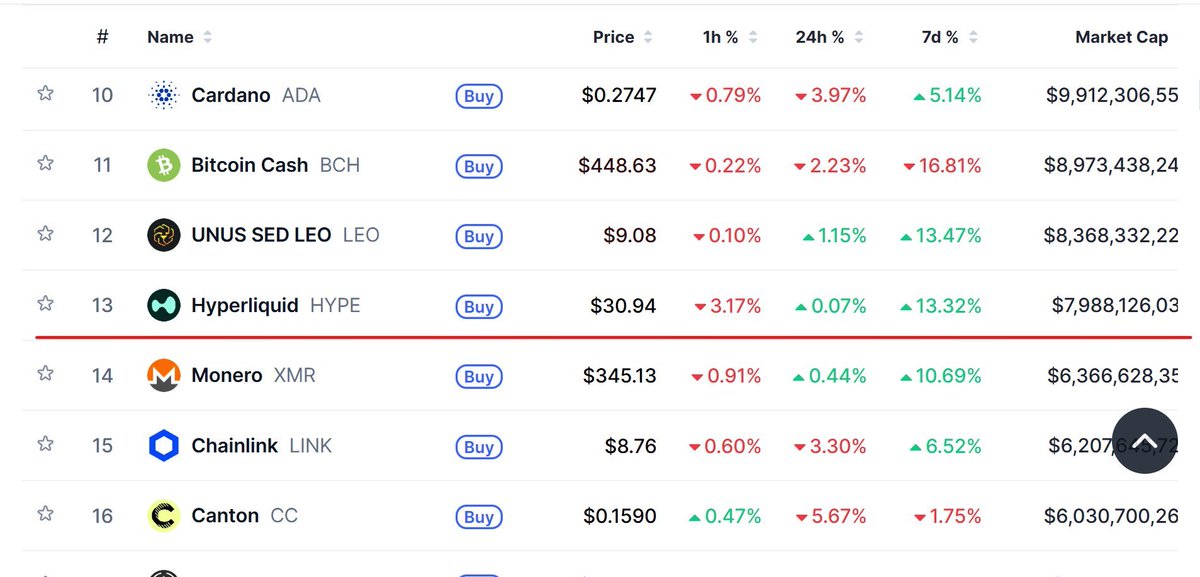
Task: Select the Chainlink hexagon logo
Action: [163, 446]
